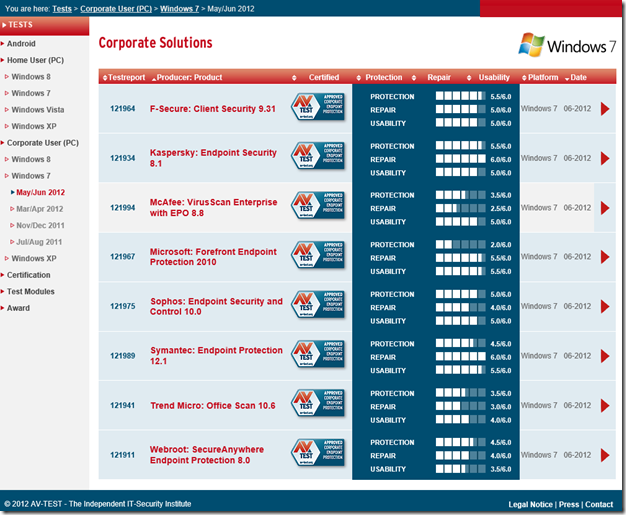Screen dimensions: 626x515
Task: Open red arrow for Symantec row
Action: pos(605,356)
